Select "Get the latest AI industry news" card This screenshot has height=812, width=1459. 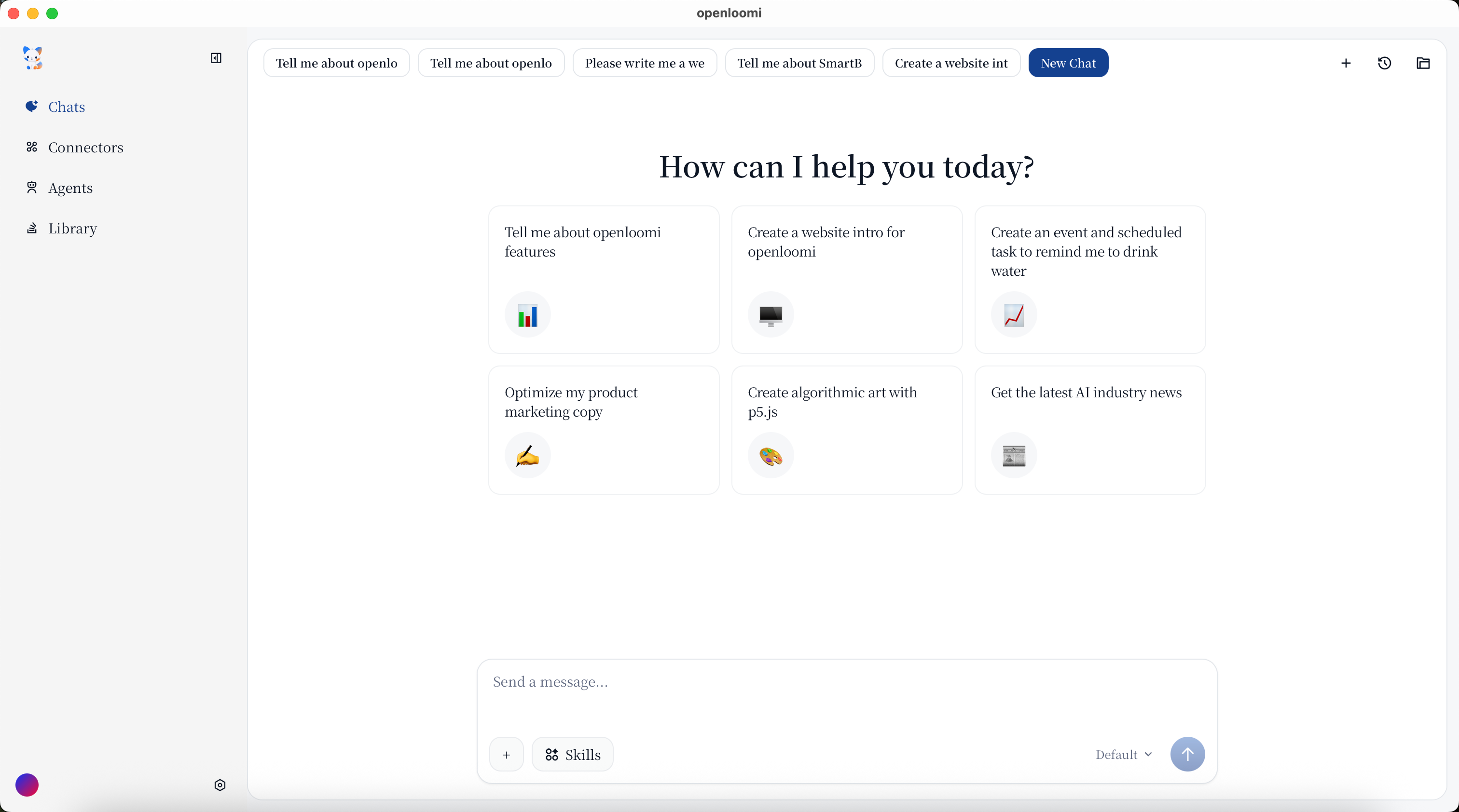coord(1090,430)
